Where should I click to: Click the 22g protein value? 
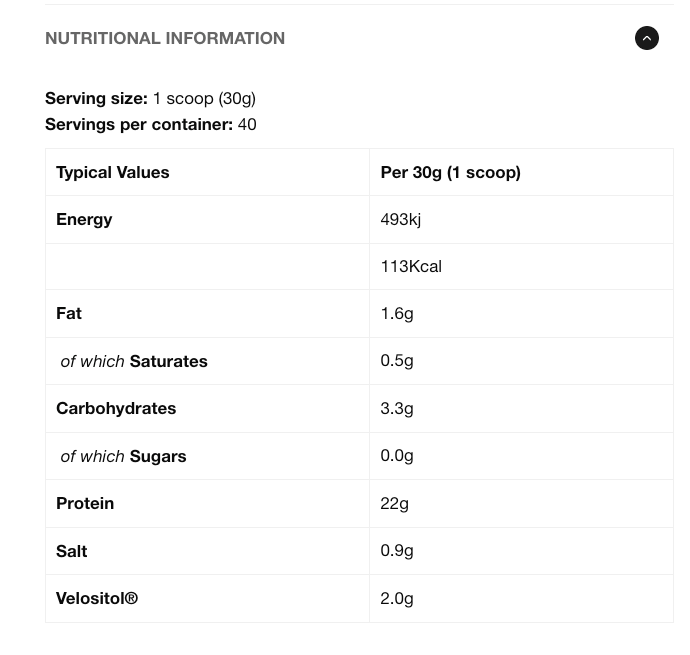[x=394, y=503]
